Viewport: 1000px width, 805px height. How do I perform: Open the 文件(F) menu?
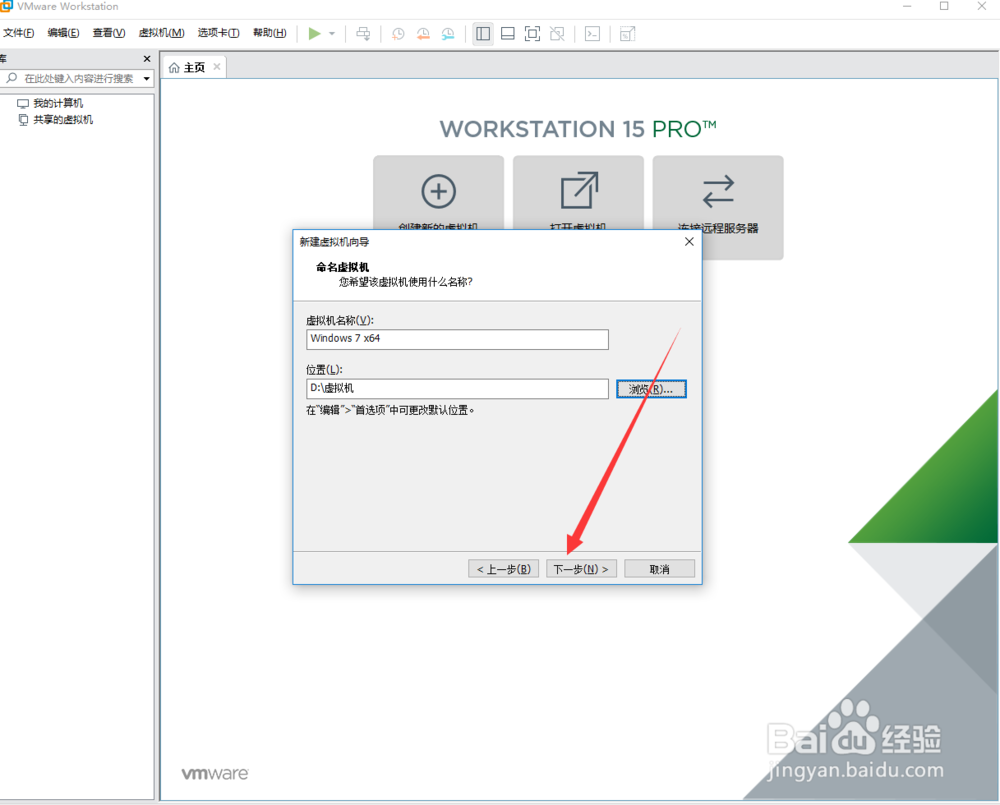pyautogui.click(x=18, y=33)
